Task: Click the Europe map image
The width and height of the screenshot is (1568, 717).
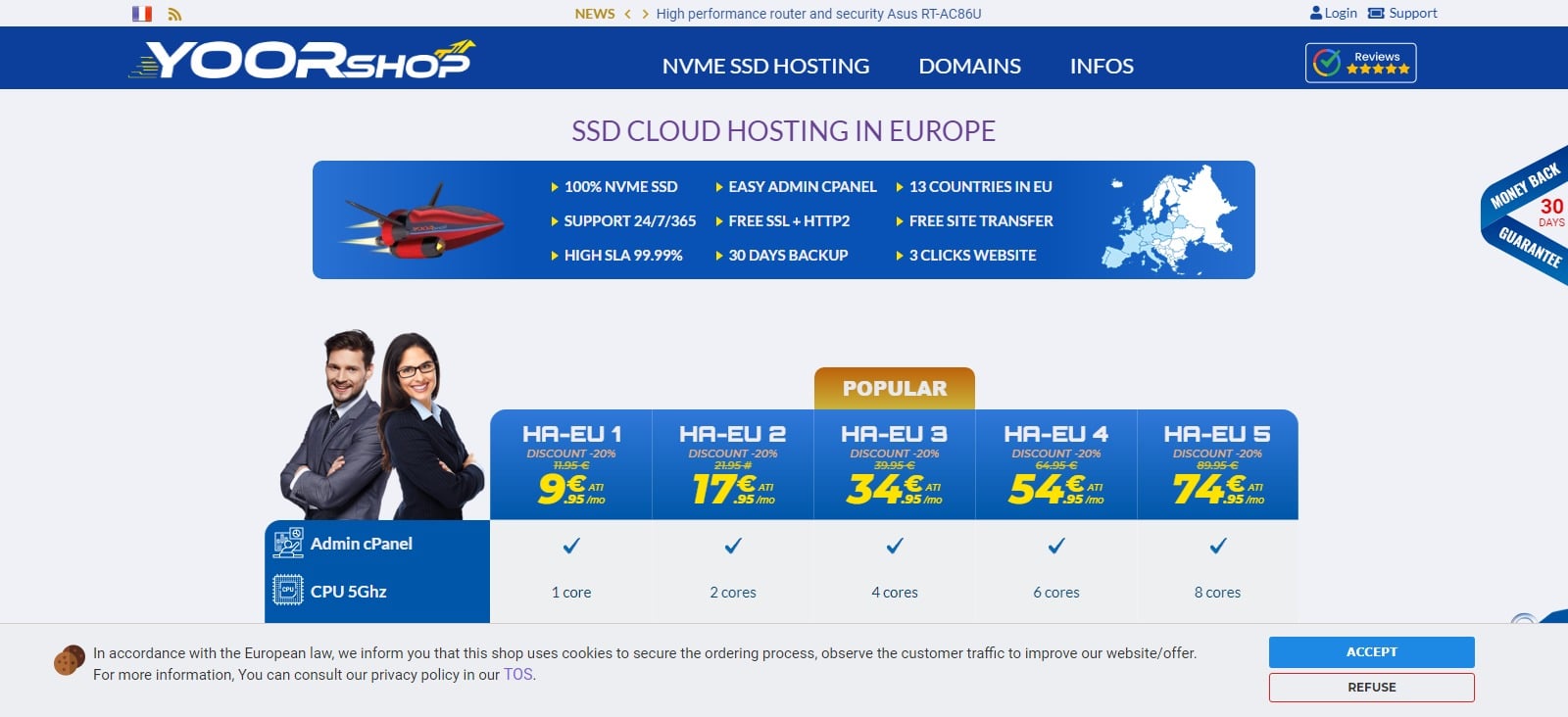Action: [x=1168, y=222]
